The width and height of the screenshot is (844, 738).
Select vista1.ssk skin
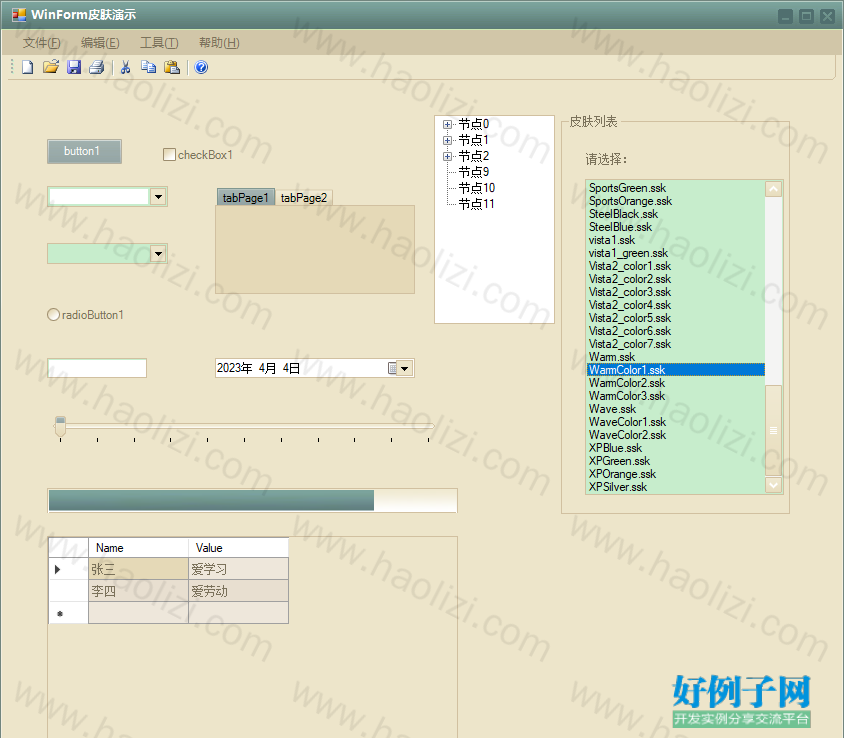tap(676, 240)
